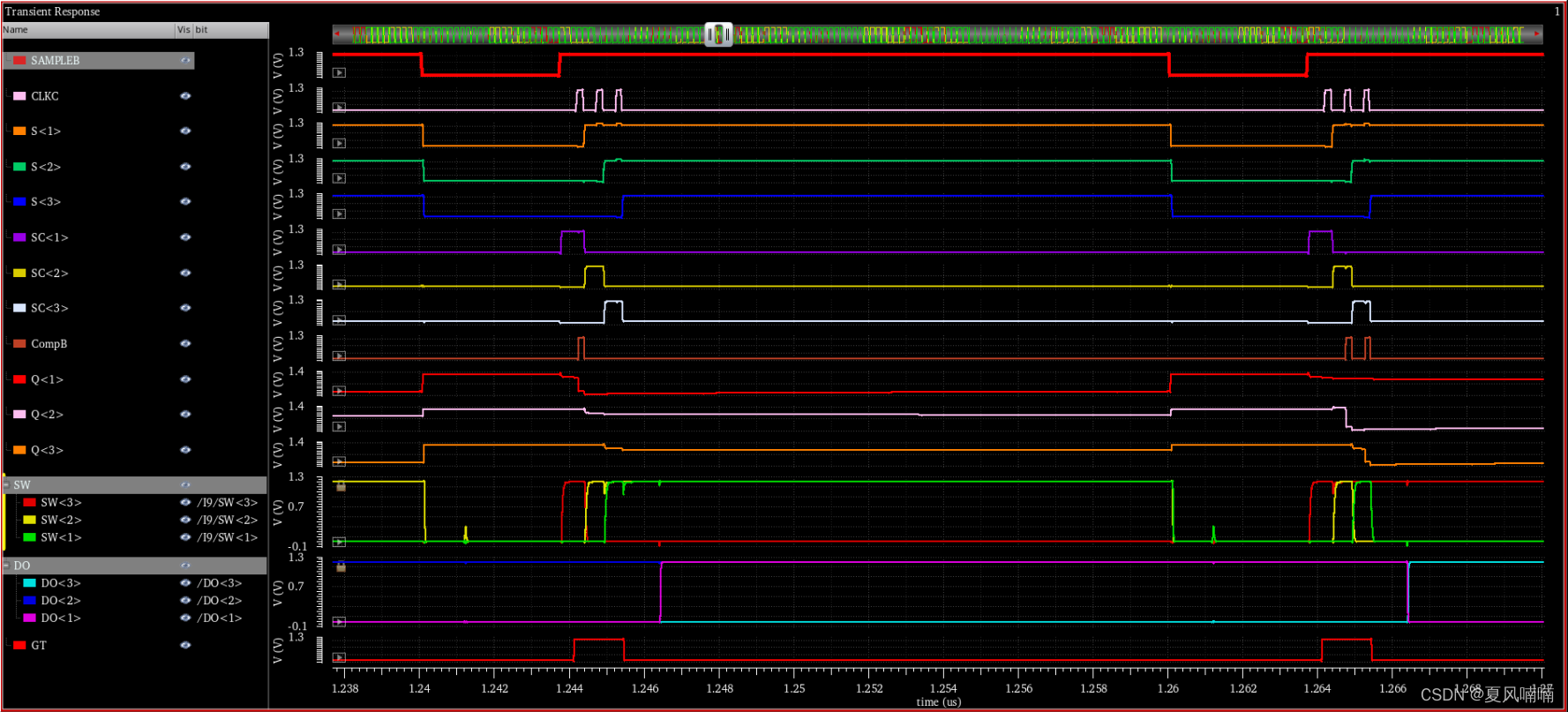Click the zoom slider handle on the pan bar
The image size is (1568, 712).
click(718, 34)
